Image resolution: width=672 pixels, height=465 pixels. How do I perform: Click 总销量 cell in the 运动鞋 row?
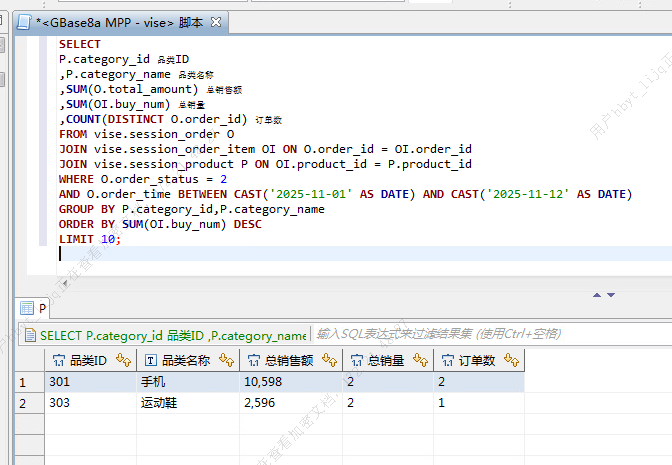[388, 403]
